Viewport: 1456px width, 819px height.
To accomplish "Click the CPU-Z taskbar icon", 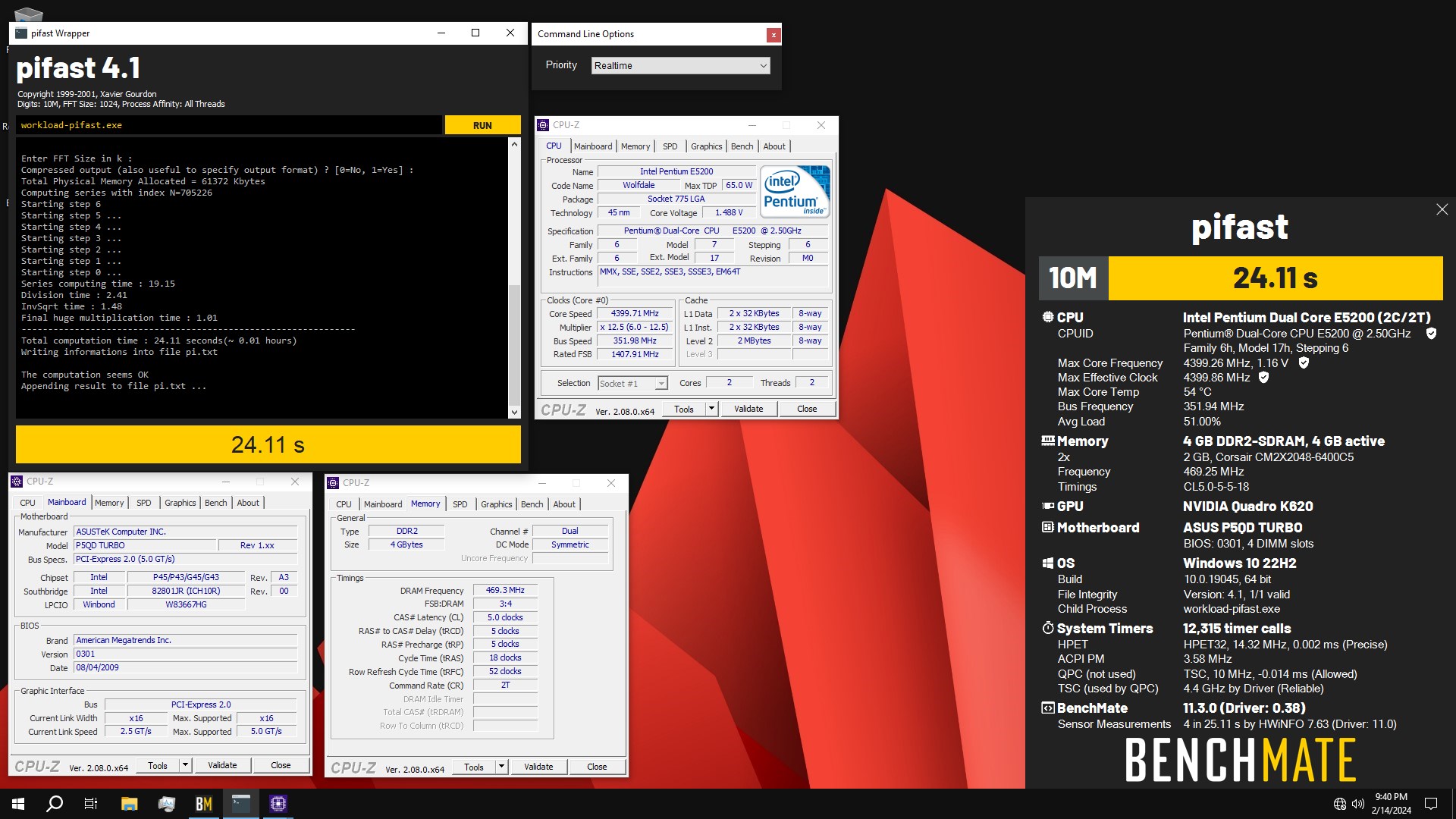I will [x=278, y=804].
